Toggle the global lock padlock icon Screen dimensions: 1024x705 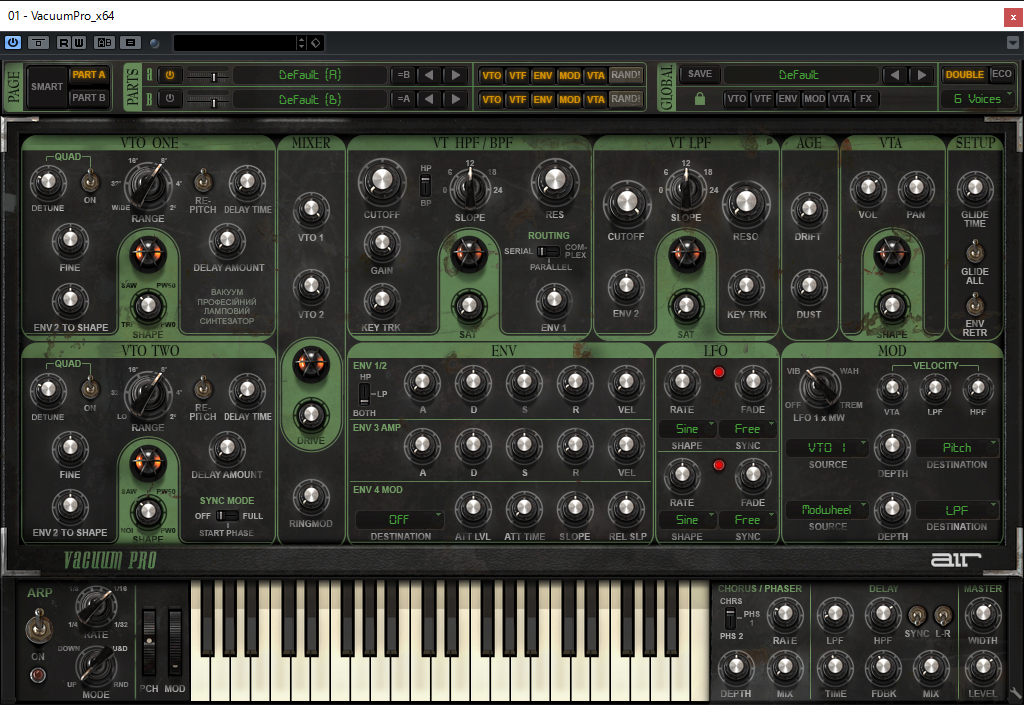699,99
